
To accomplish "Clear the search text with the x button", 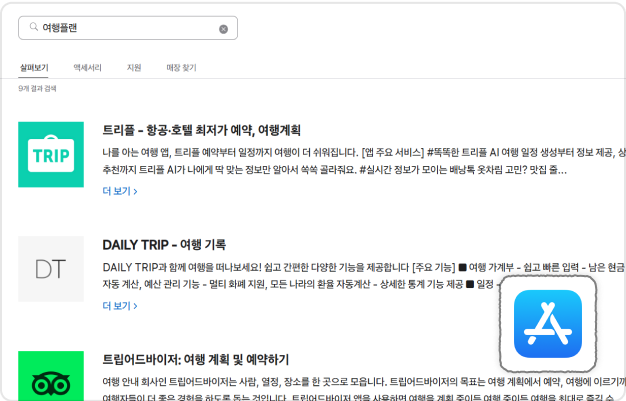I will [224, 29].
